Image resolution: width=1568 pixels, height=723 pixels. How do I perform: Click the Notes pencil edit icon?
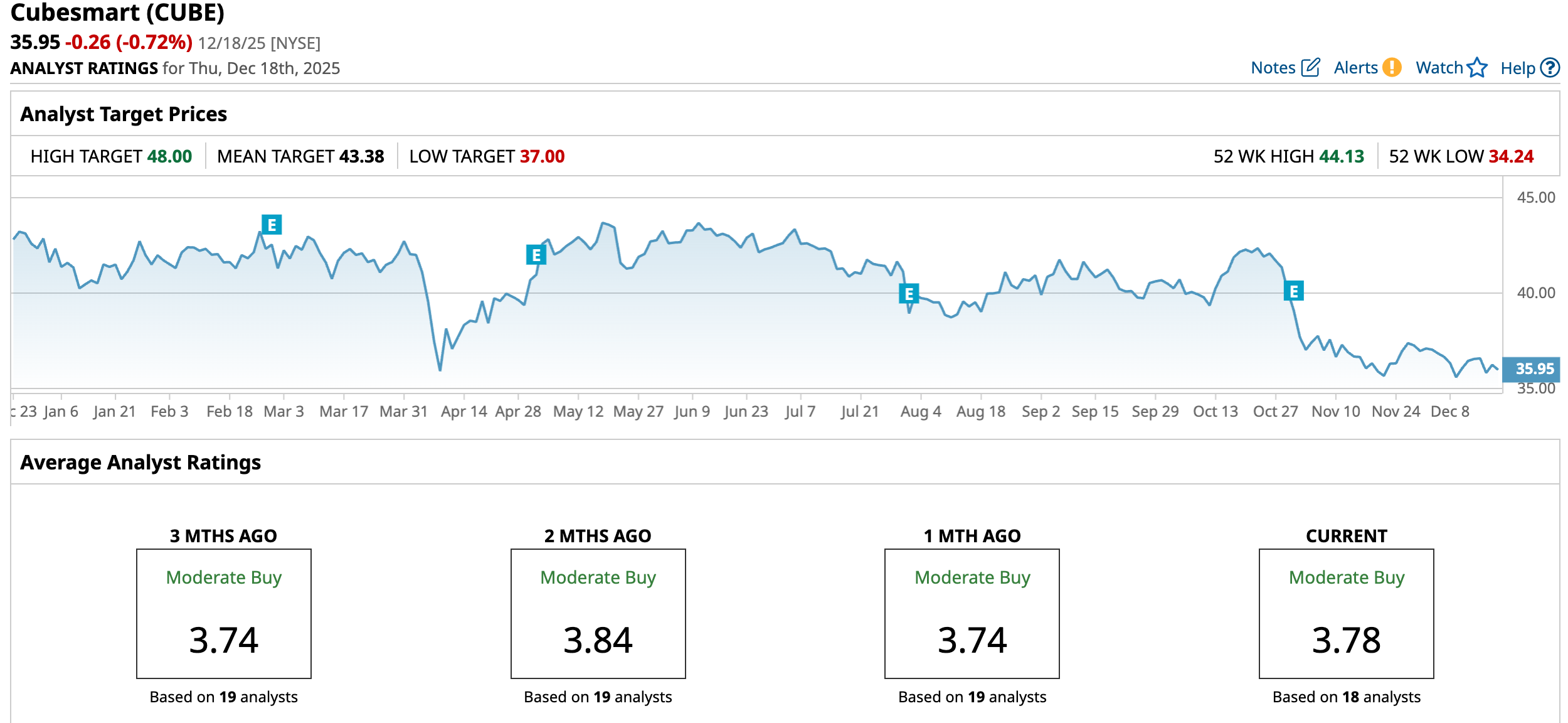pos(1310,68)
